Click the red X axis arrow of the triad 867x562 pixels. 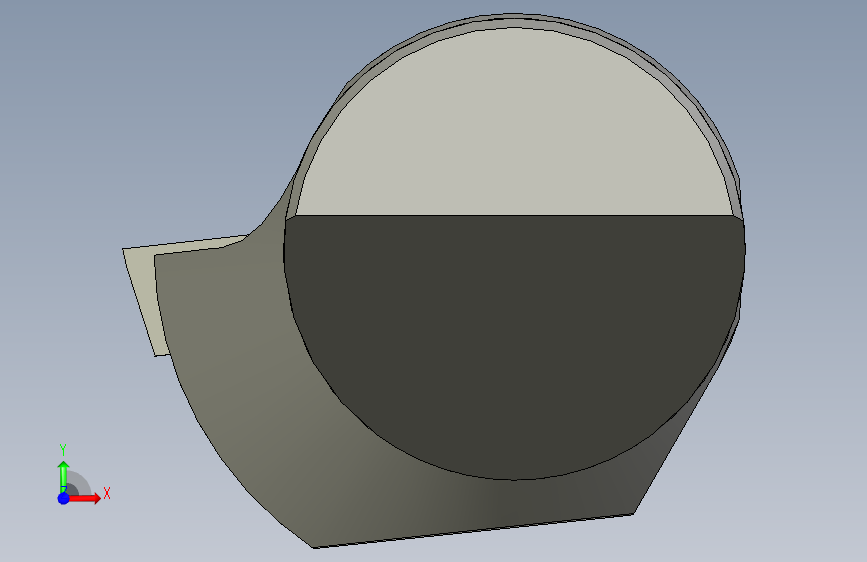tap(84, 498)
